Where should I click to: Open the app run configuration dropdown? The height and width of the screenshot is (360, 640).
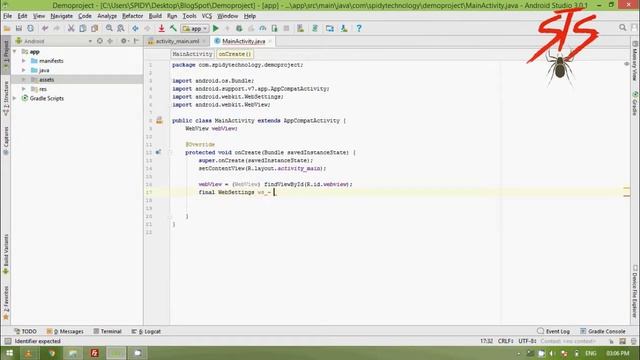tap(195, 29)
